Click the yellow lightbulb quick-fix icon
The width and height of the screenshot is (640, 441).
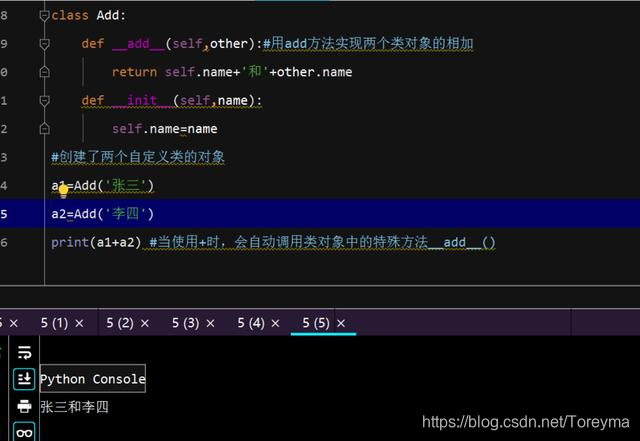63,191
